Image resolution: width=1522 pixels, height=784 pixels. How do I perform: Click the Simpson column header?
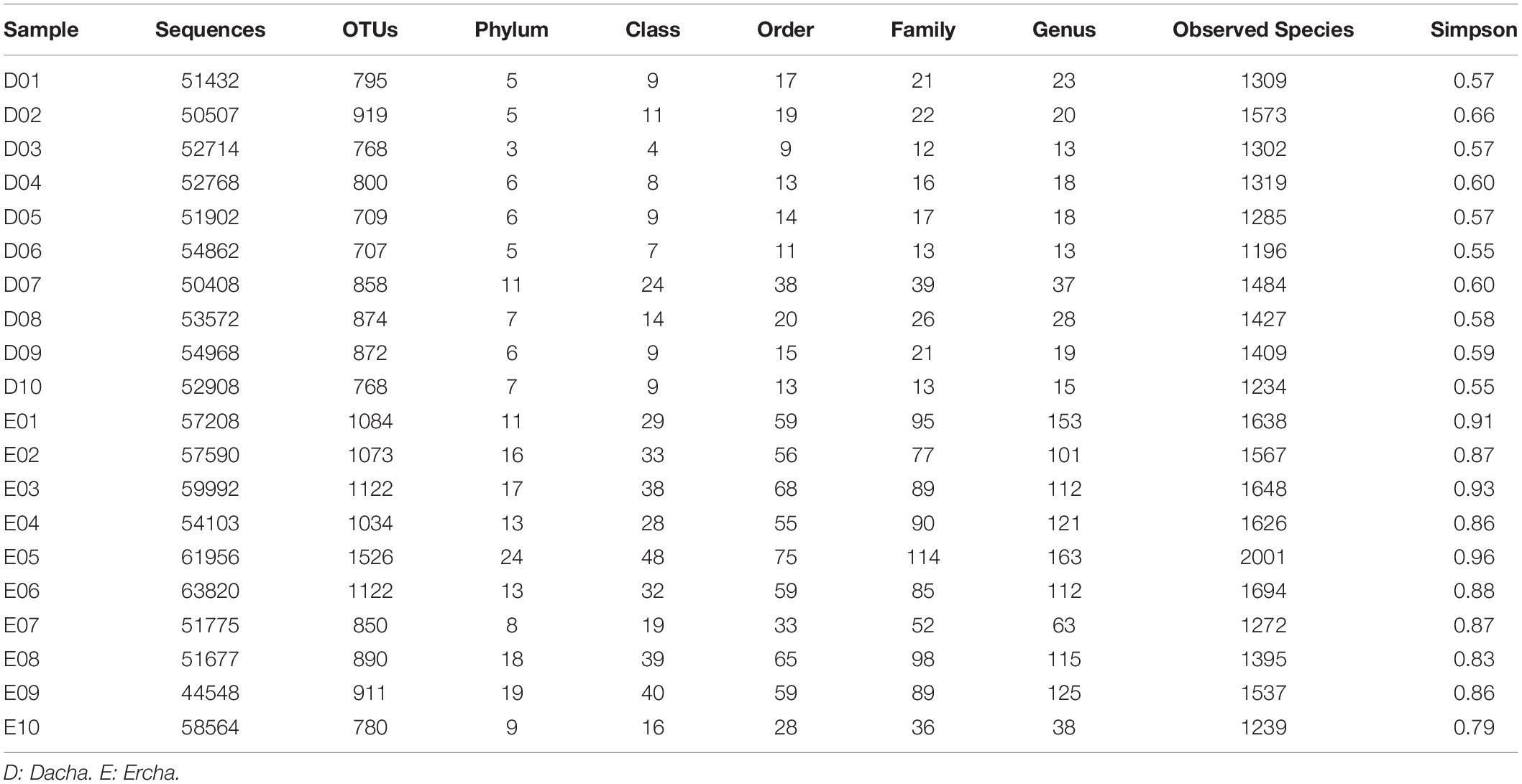pyautogui.click(x=1473, y=29)
